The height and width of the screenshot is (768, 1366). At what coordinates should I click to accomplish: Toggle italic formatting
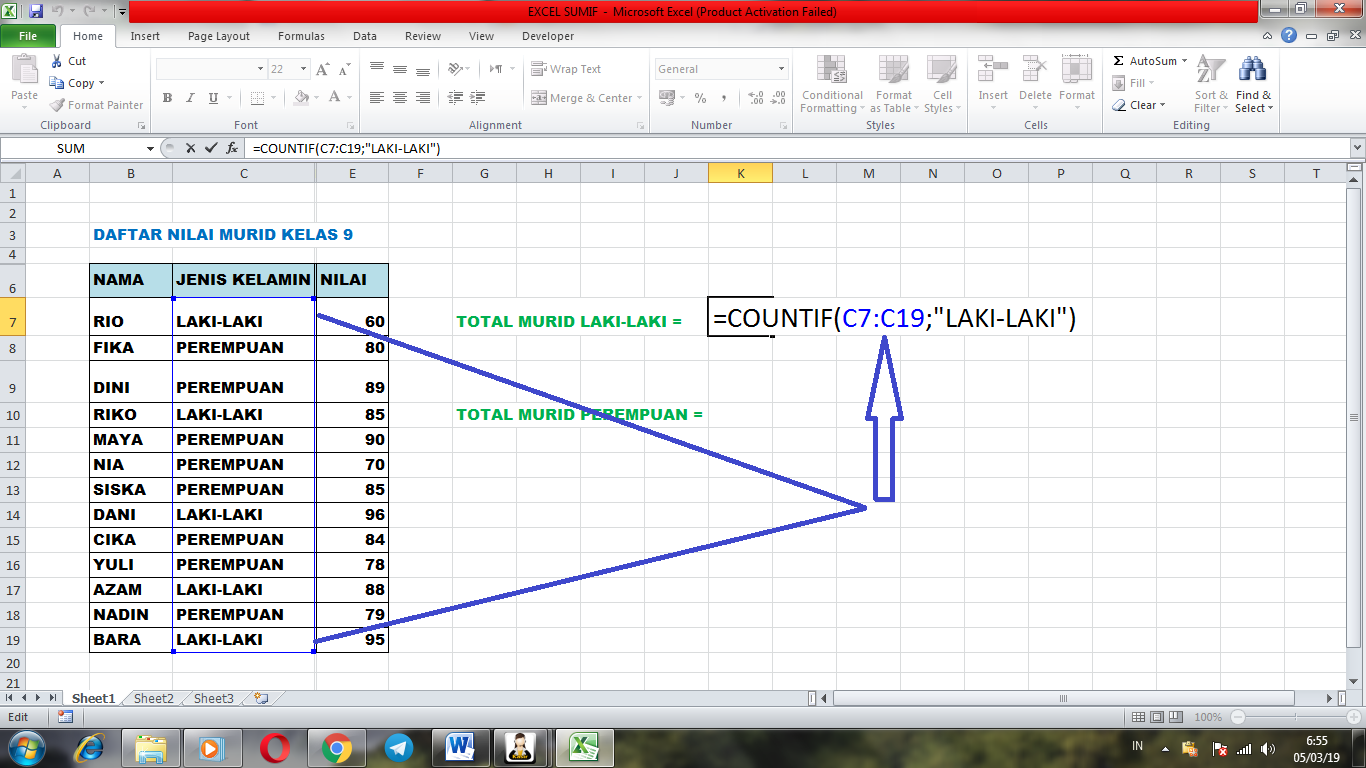coord(189,99)
